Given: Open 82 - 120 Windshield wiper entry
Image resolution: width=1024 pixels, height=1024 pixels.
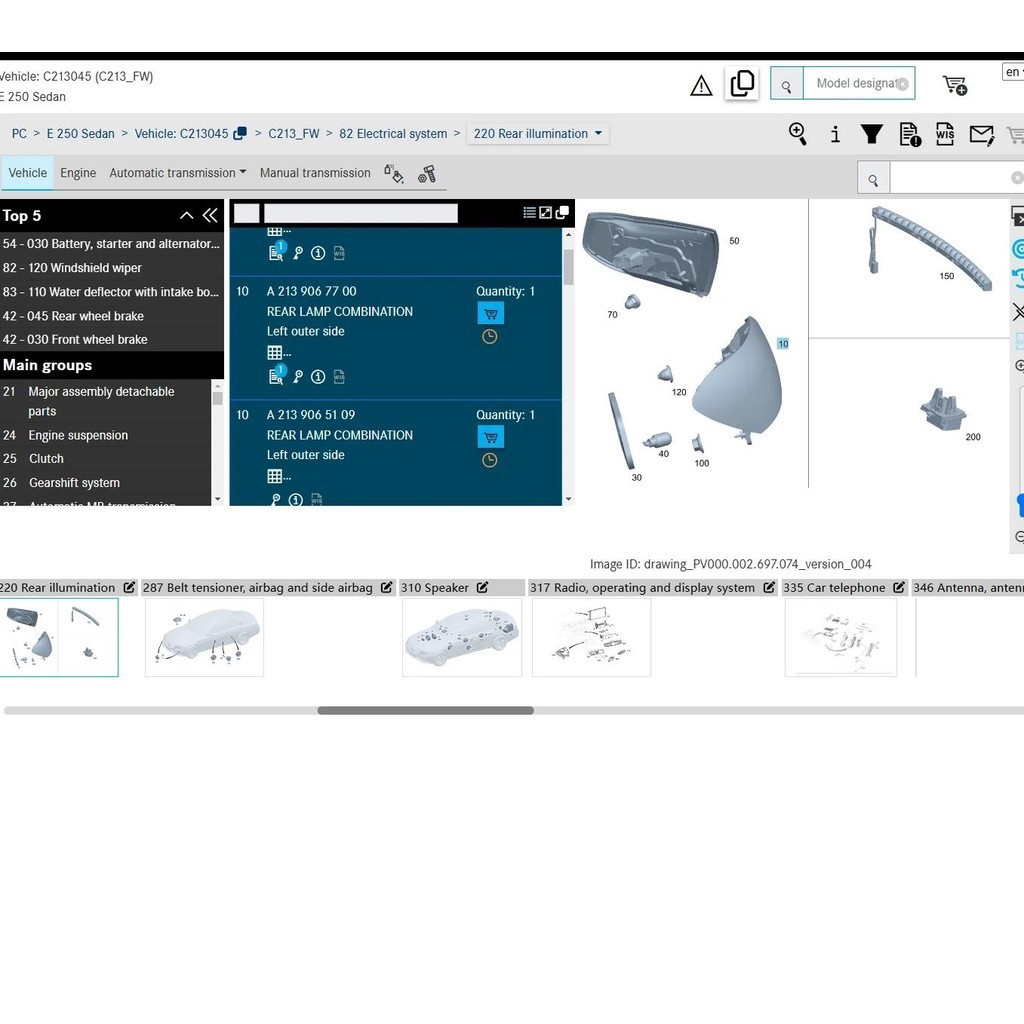Looking at the screenshot, I should point(111,268).
